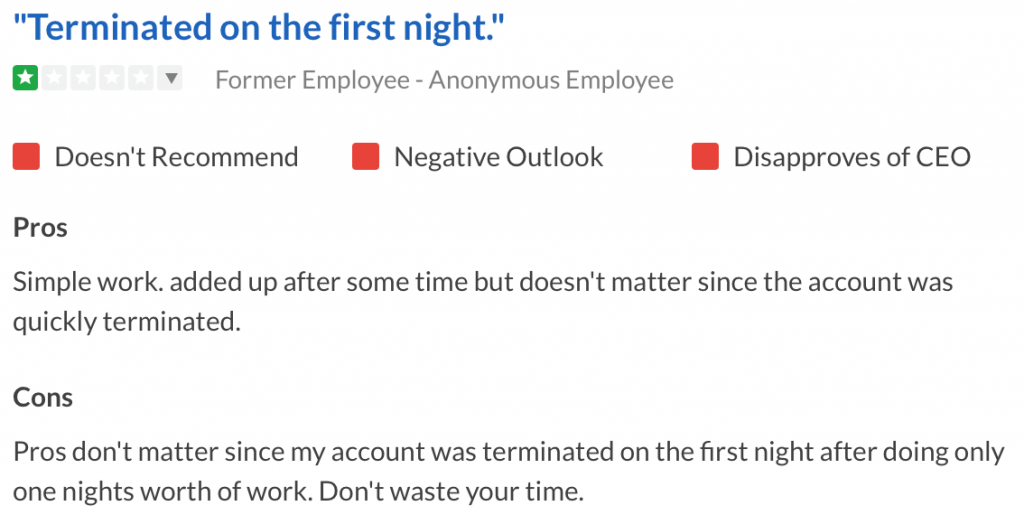Click the Cons section heading
This screenshot has height=515, width=1024.
(43, 398)
